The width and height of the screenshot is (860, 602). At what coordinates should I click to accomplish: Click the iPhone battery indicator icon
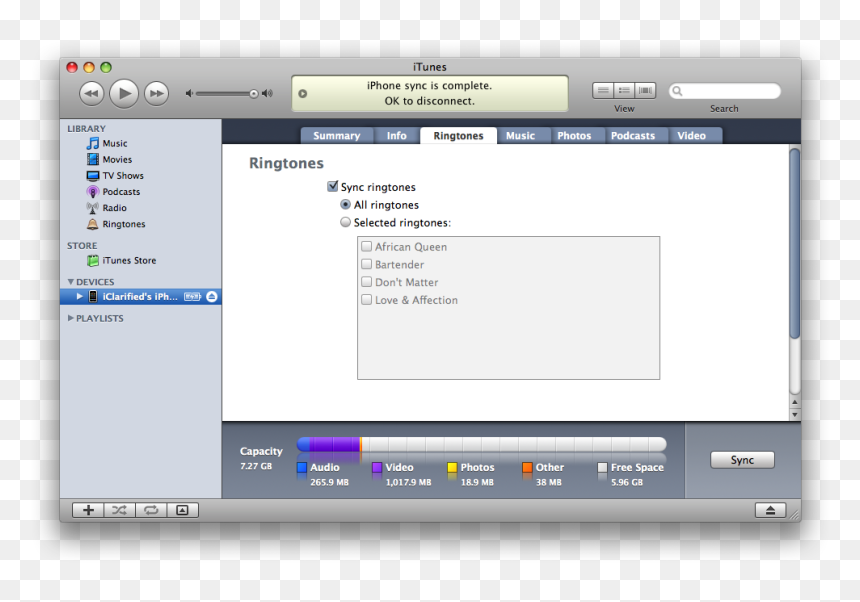point(193,297)
